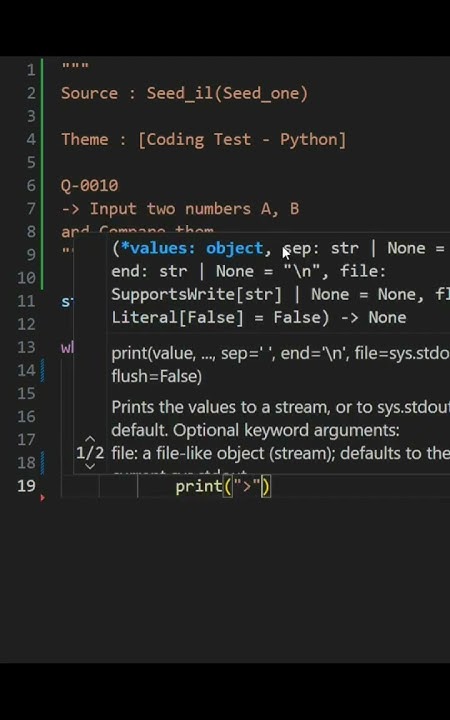Click line number 2 in gutter
The height and width of the screenshot is (720, 450).
click(x=30, y=93)
